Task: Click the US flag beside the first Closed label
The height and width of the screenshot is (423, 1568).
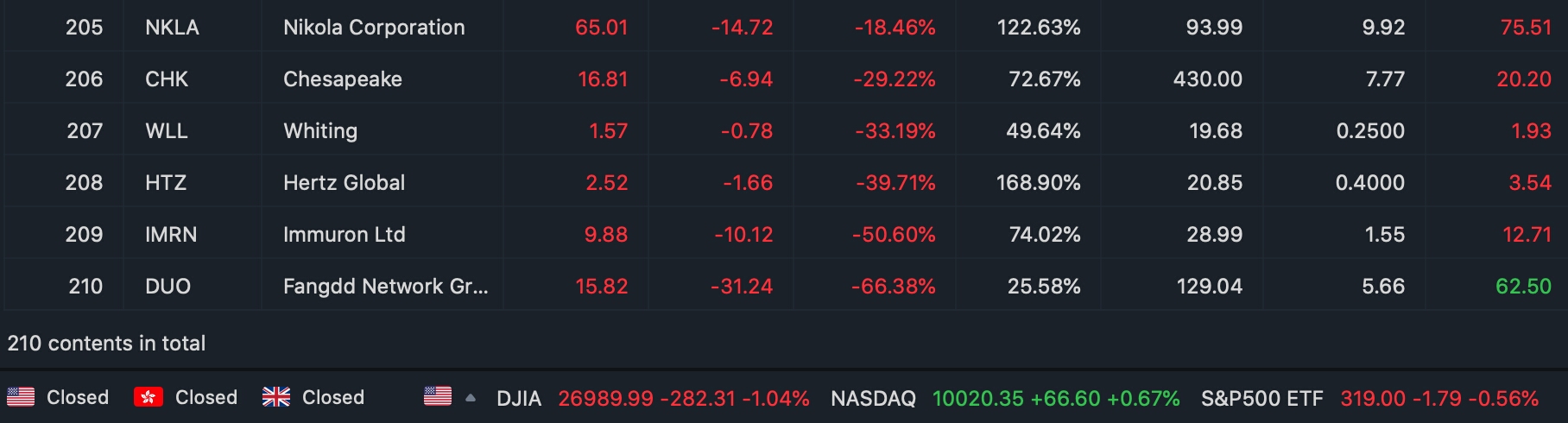Action: pos(21,397)
